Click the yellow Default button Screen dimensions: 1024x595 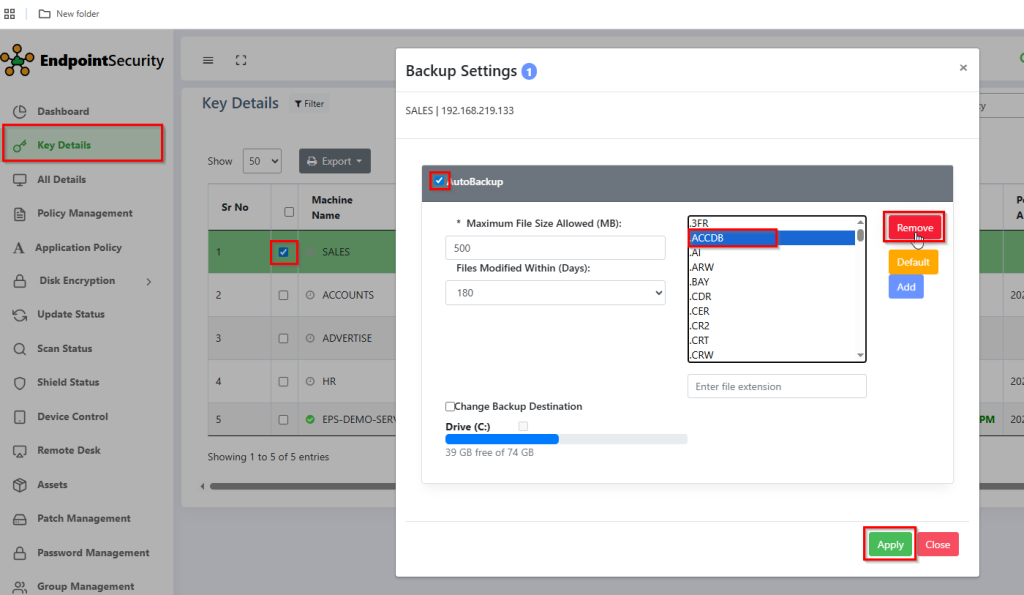[912, 262]
